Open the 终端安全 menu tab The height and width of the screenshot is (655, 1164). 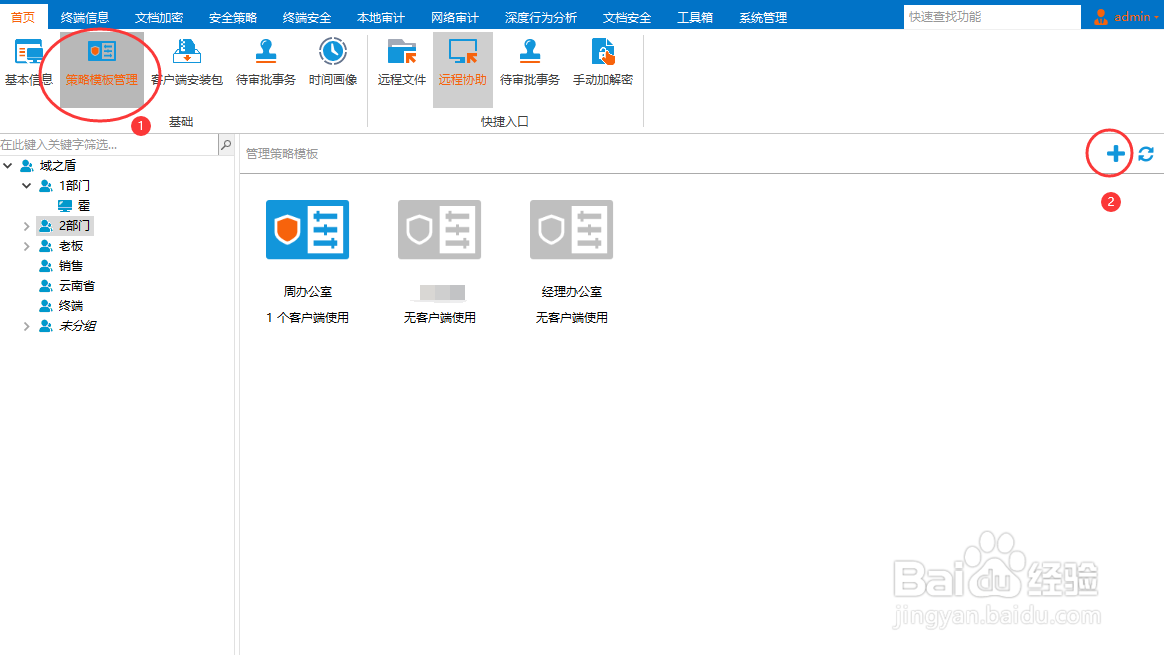tap(307, 17)
